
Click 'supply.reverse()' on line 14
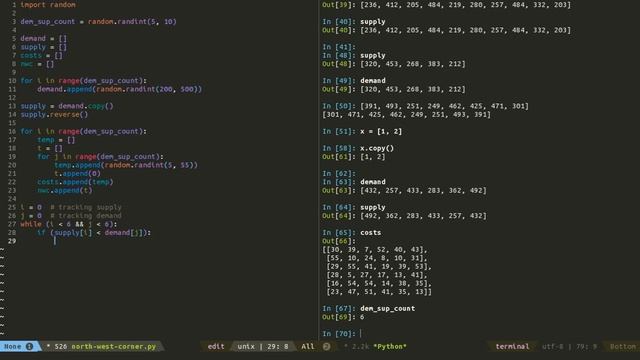click(54, 115)
